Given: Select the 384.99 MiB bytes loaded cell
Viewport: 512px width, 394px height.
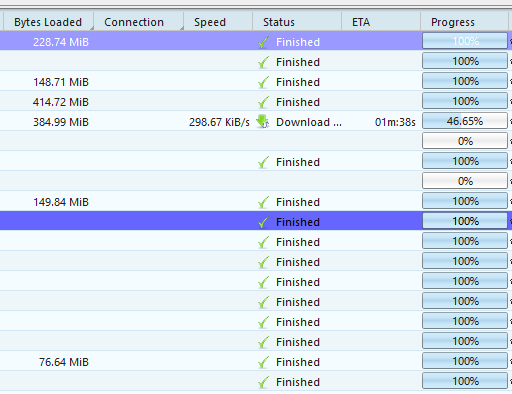Looking at the screenshot, I should click(x=61, y=122).
